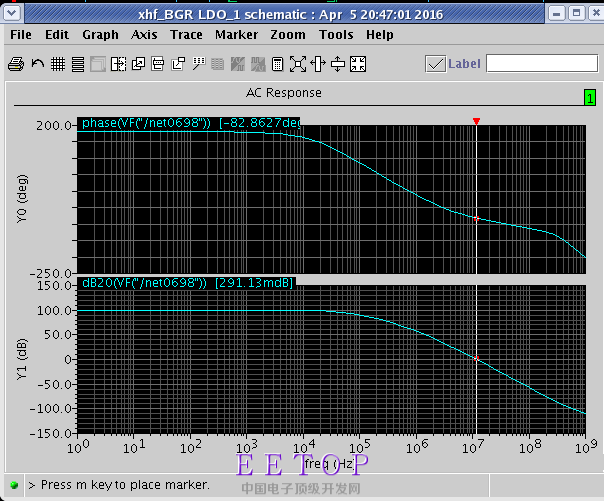The height and width of the screenshot is (501, 604).
Task: Click the grayed subwindow layout icon
Action: click(98, 64)
